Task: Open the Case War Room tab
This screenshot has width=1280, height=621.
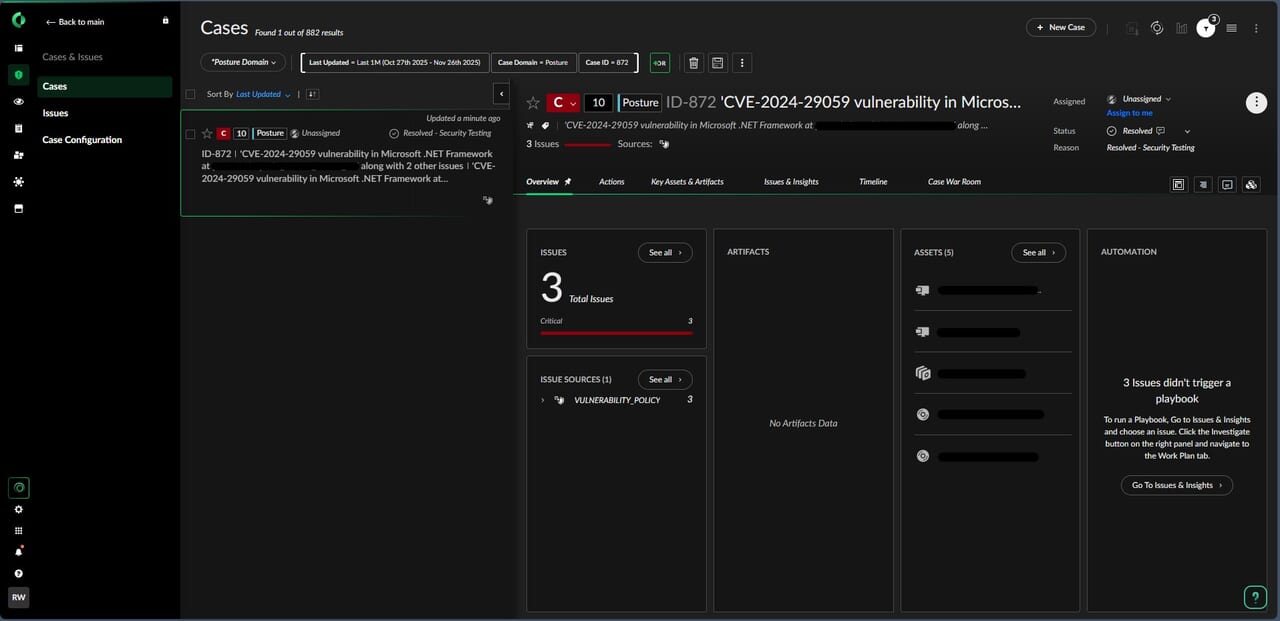Action: [x=954, y=182]
